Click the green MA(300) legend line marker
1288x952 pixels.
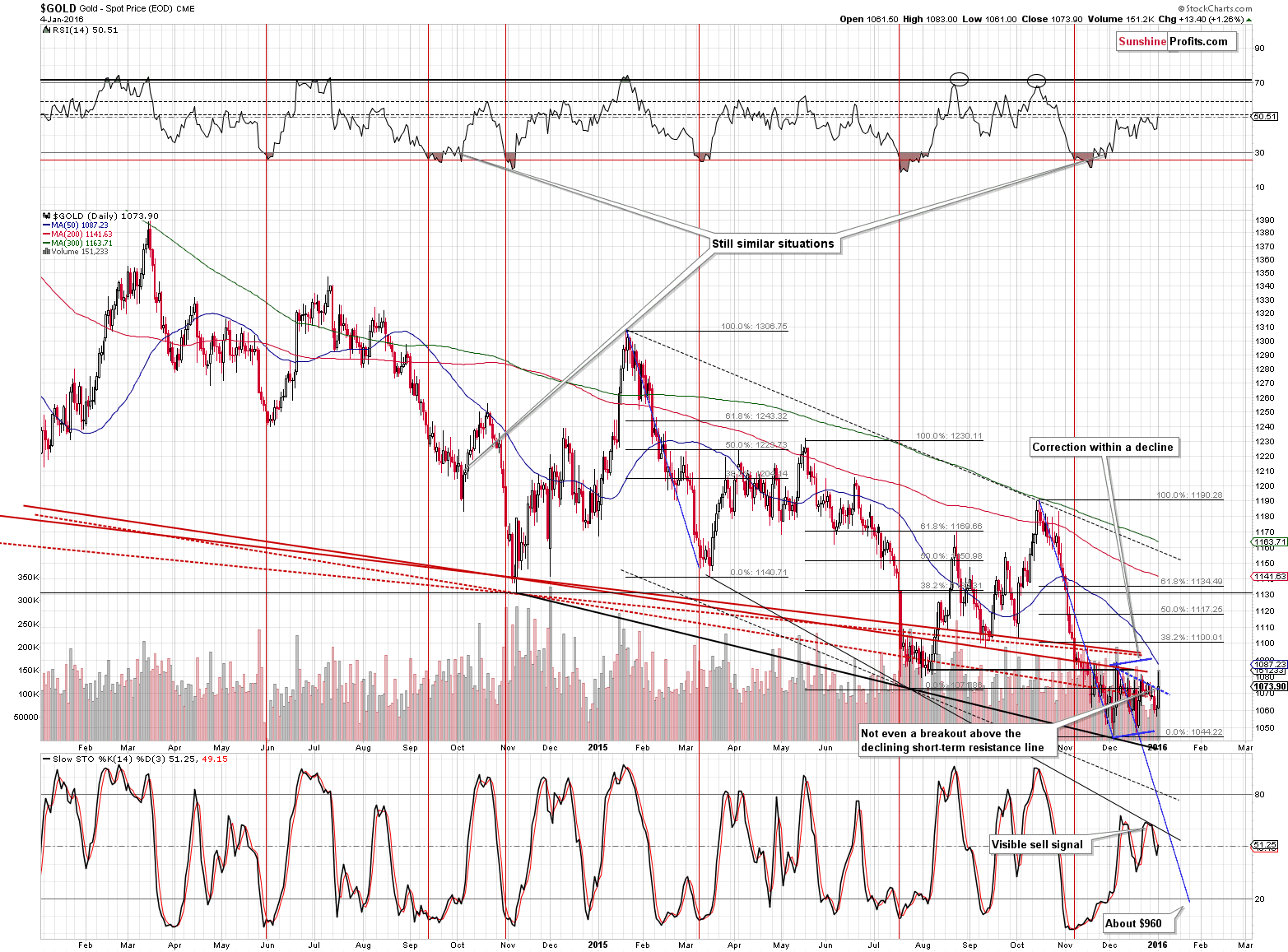(46, 244)
